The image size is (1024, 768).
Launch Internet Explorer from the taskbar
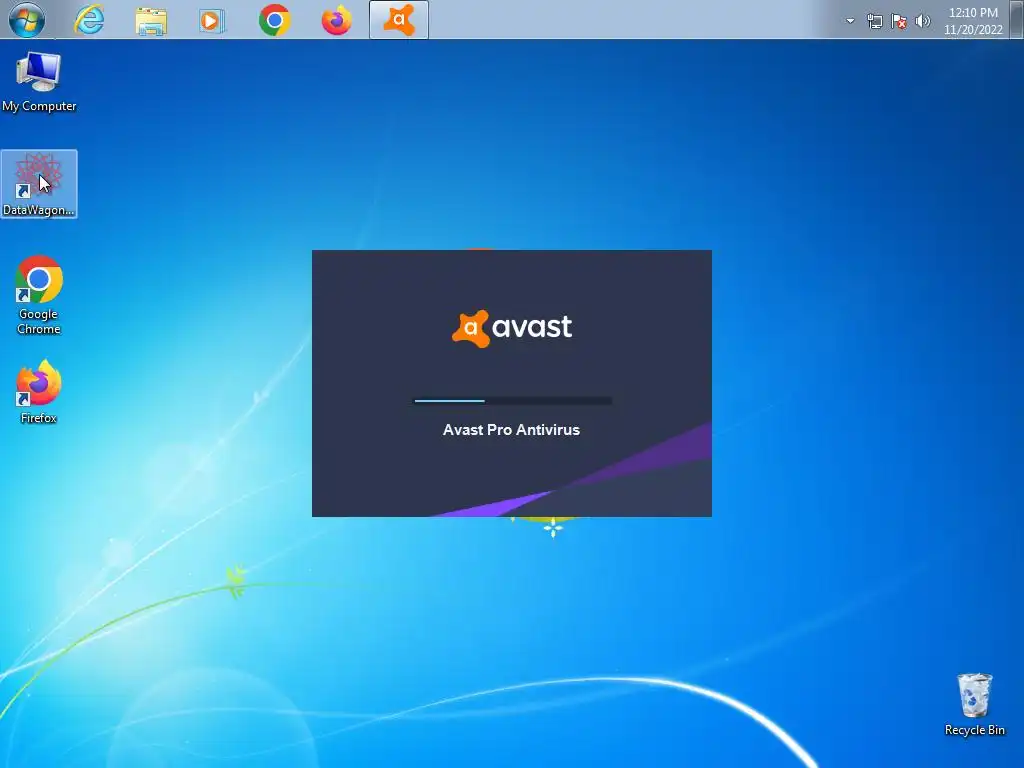tap(89, 20)
